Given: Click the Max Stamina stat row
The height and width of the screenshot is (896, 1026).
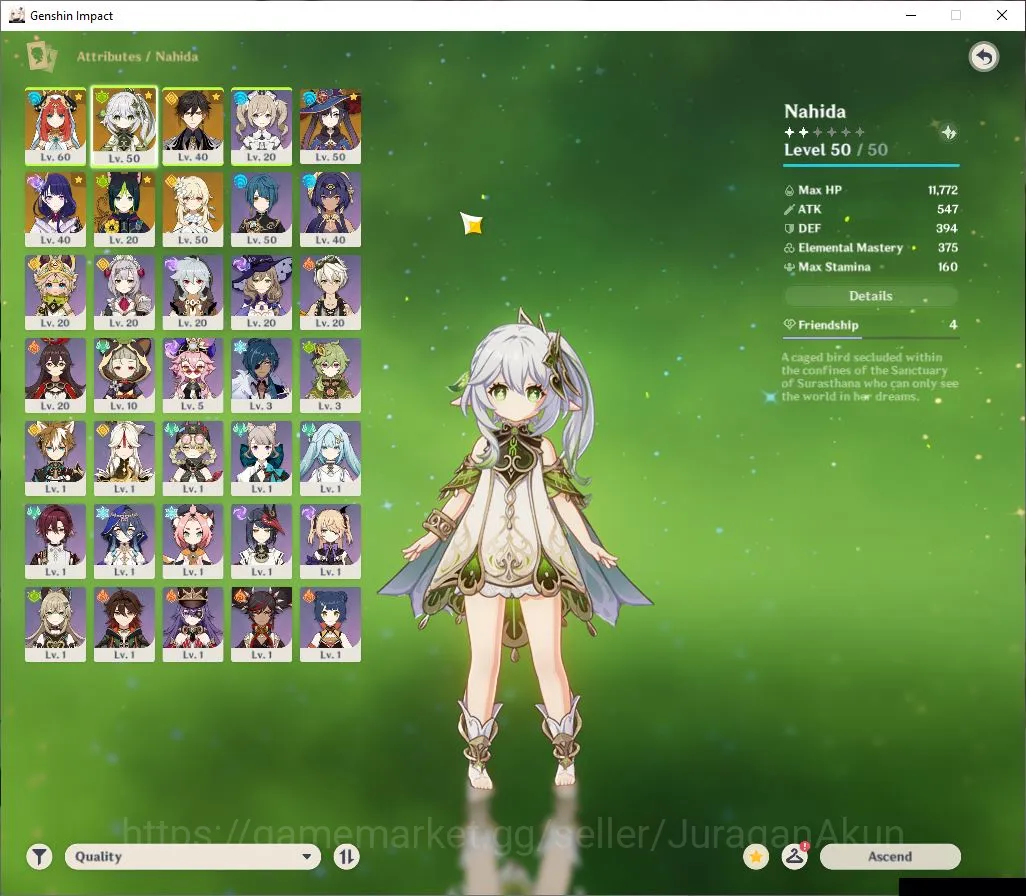Looking at the screenshot, I should coord(871,267).
